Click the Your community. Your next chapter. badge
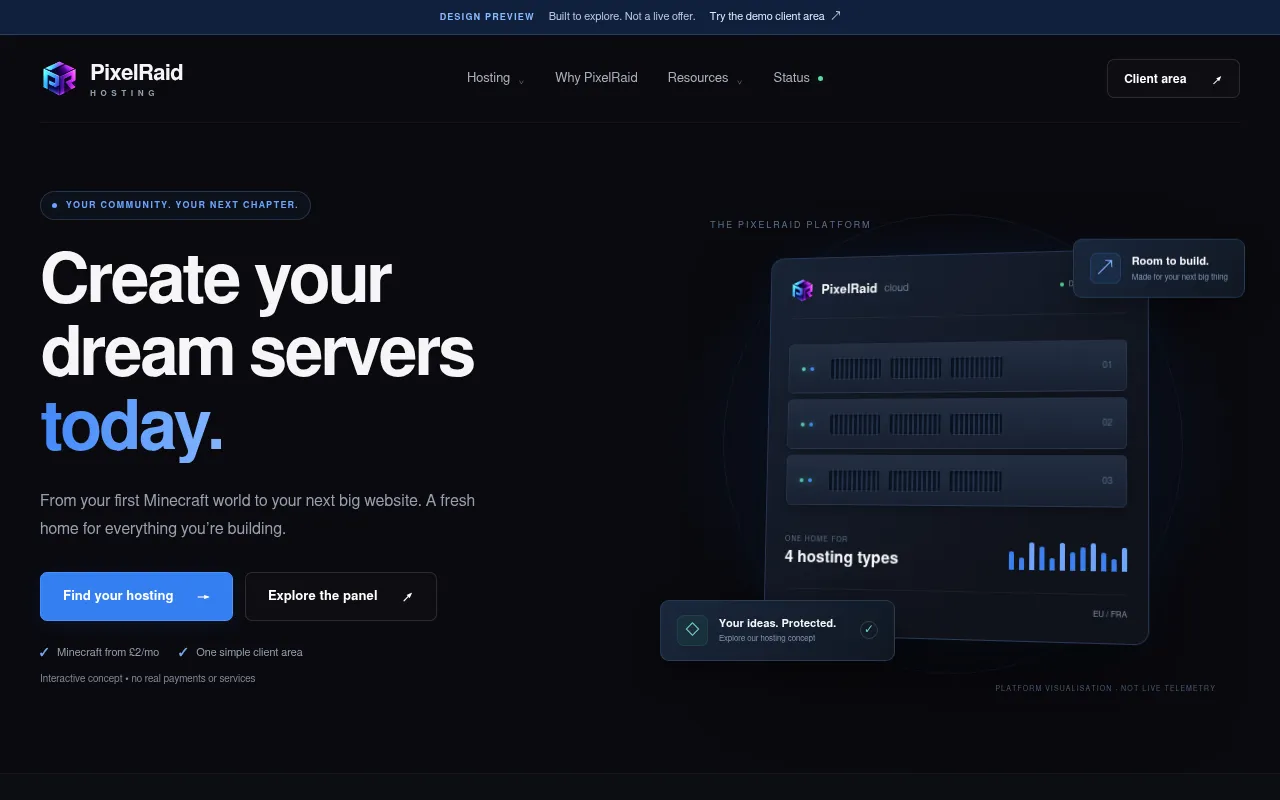This screenshot has height=800, width=1280. pyautogui.click(x=175, y=205)
